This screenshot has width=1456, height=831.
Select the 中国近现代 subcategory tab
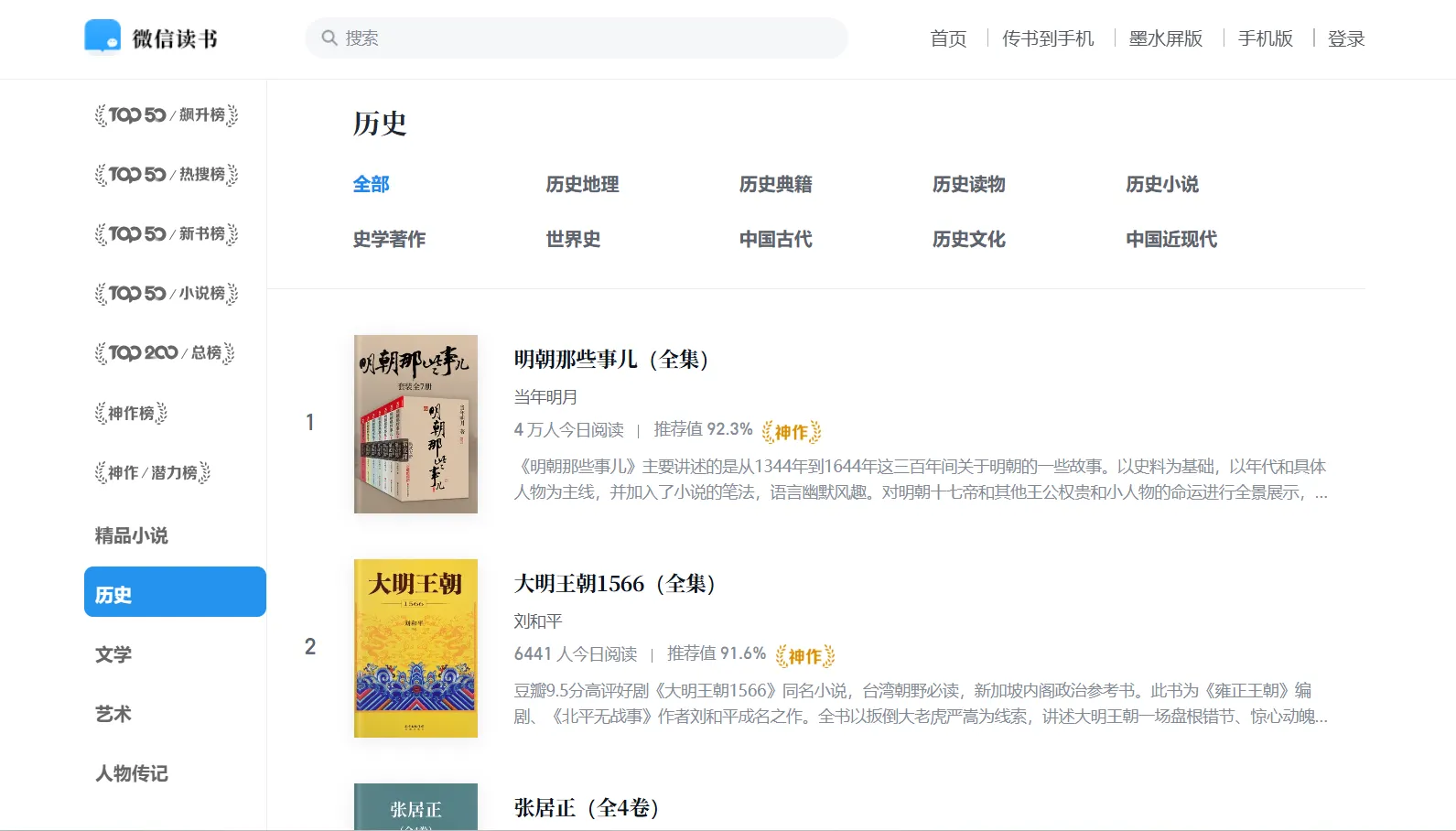(1171, 239)
